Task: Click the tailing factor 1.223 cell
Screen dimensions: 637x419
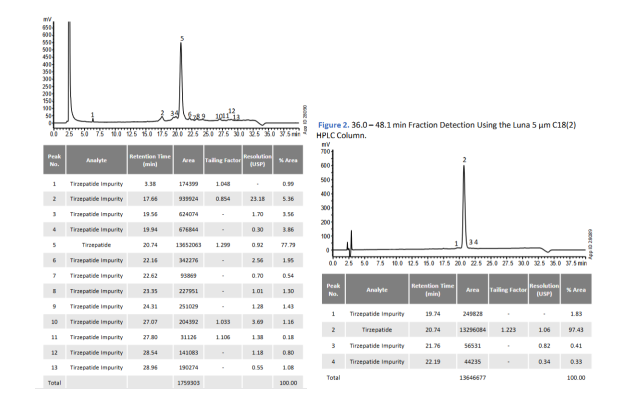Action: pyautogui.click(x=510, y=329)
